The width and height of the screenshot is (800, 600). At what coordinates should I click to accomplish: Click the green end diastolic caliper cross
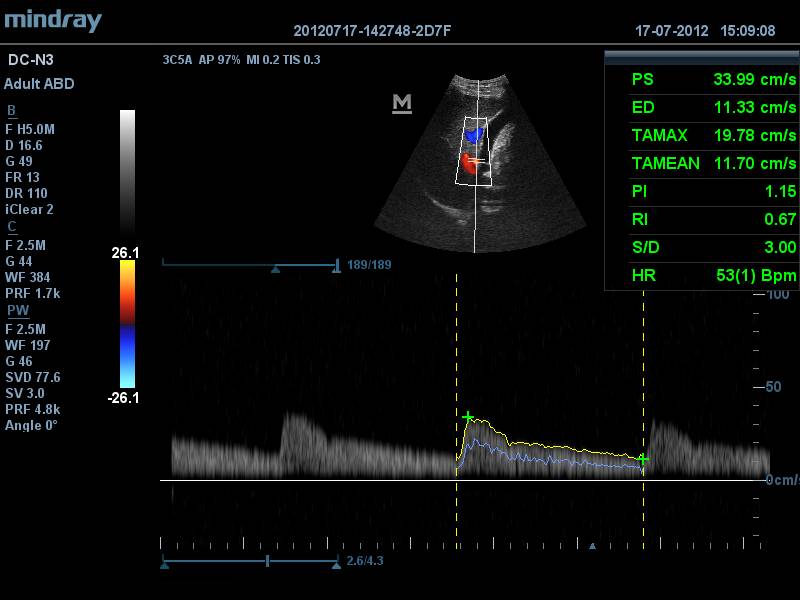point(643,459)
